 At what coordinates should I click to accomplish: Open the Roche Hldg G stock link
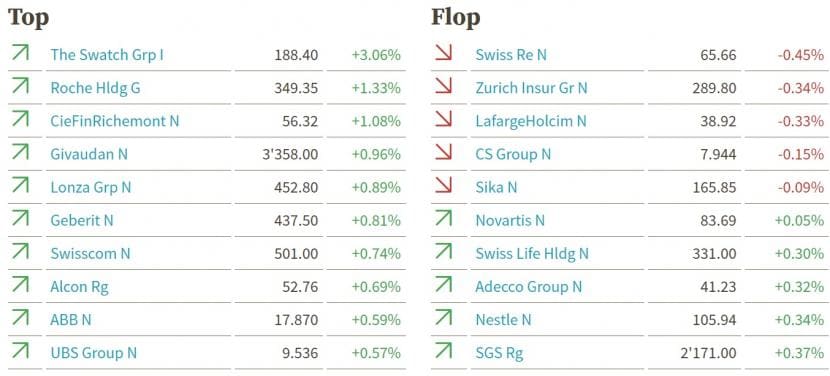pos(95,88)
